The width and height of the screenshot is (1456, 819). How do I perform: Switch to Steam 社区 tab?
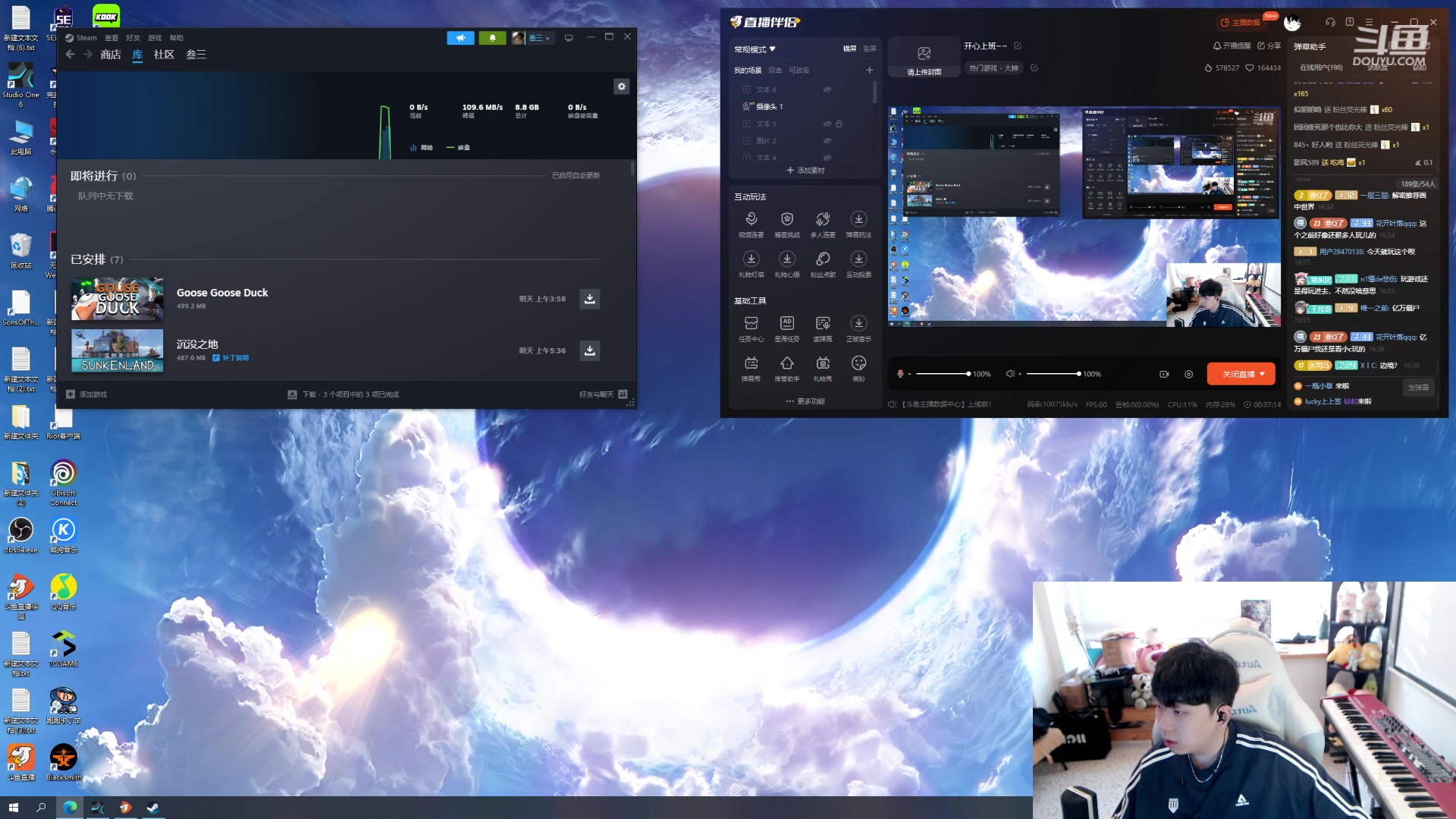[x=164, y=55]
